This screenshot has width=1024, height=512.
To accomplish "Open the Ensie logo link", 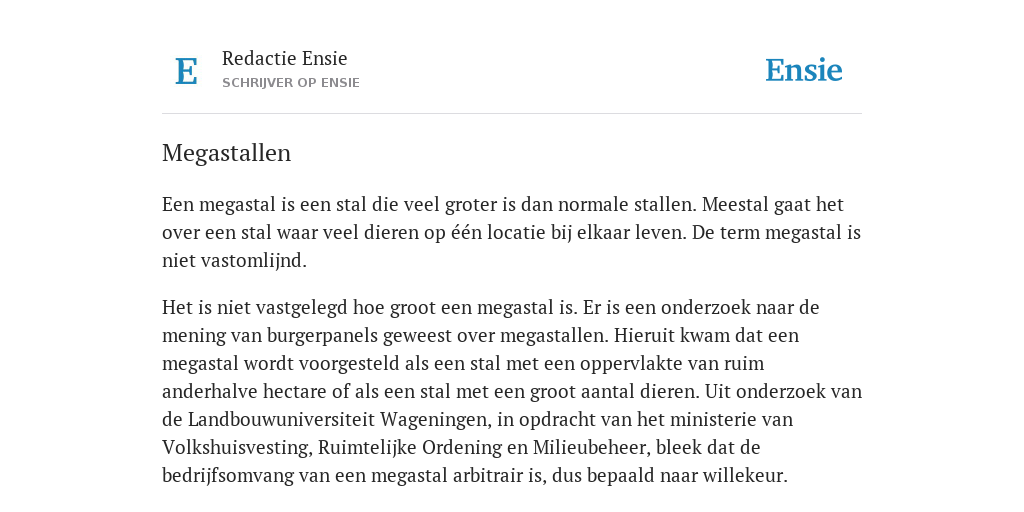I will pyautogui.click(x=803, y=71).
